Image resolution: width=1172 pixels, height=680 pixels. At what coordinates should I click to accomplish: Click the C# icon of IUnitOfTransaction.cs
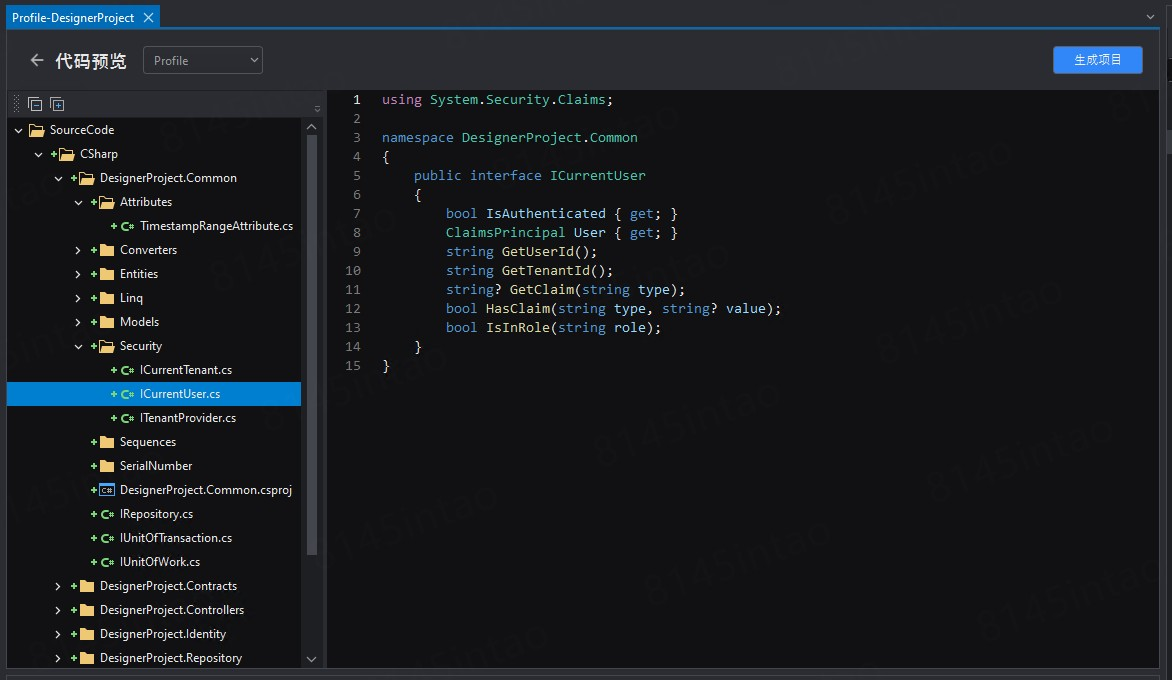click(107, 538)
